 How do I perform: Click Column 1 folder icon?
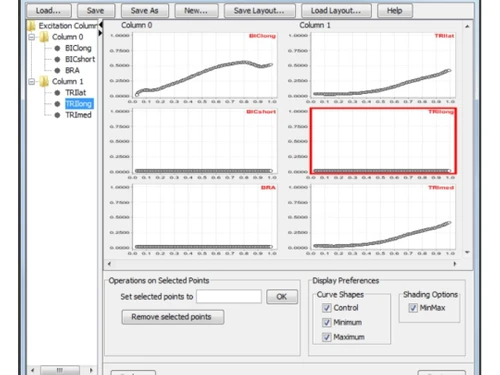click(x=44, y=81)
